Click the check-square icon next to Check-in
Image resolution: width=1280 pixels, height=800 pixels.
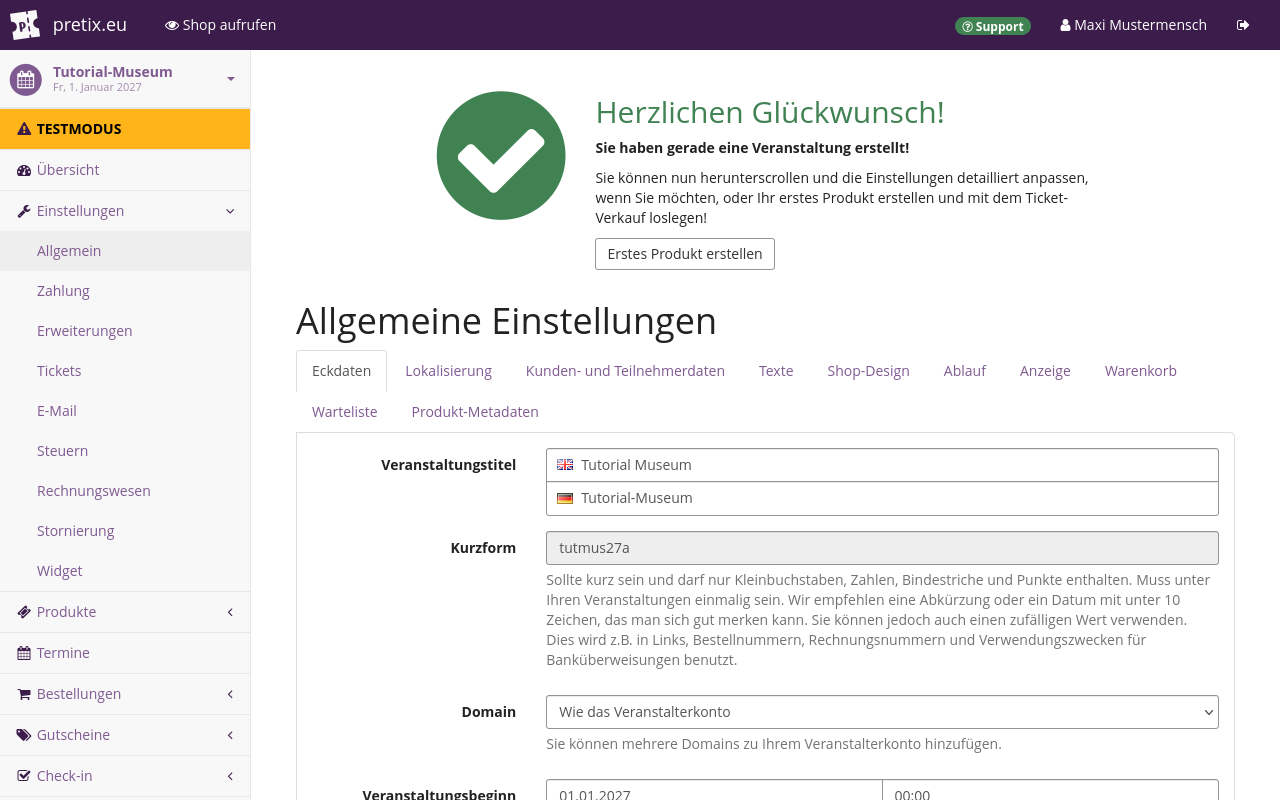point(24,776)
